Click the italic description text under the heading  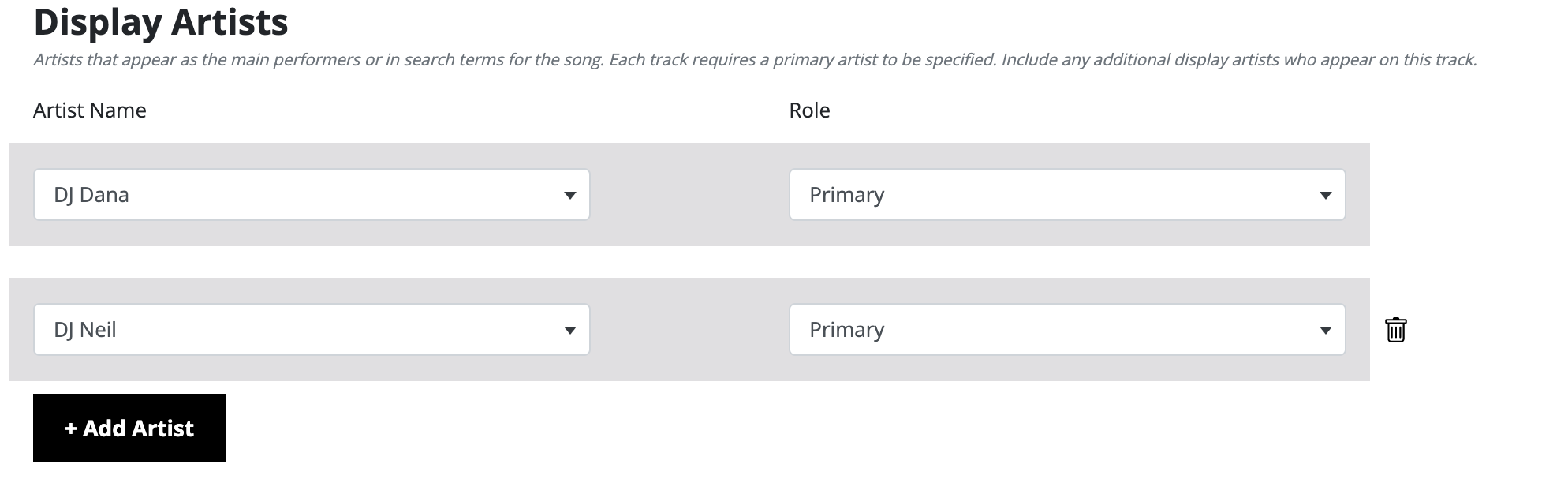pos(755,60)
